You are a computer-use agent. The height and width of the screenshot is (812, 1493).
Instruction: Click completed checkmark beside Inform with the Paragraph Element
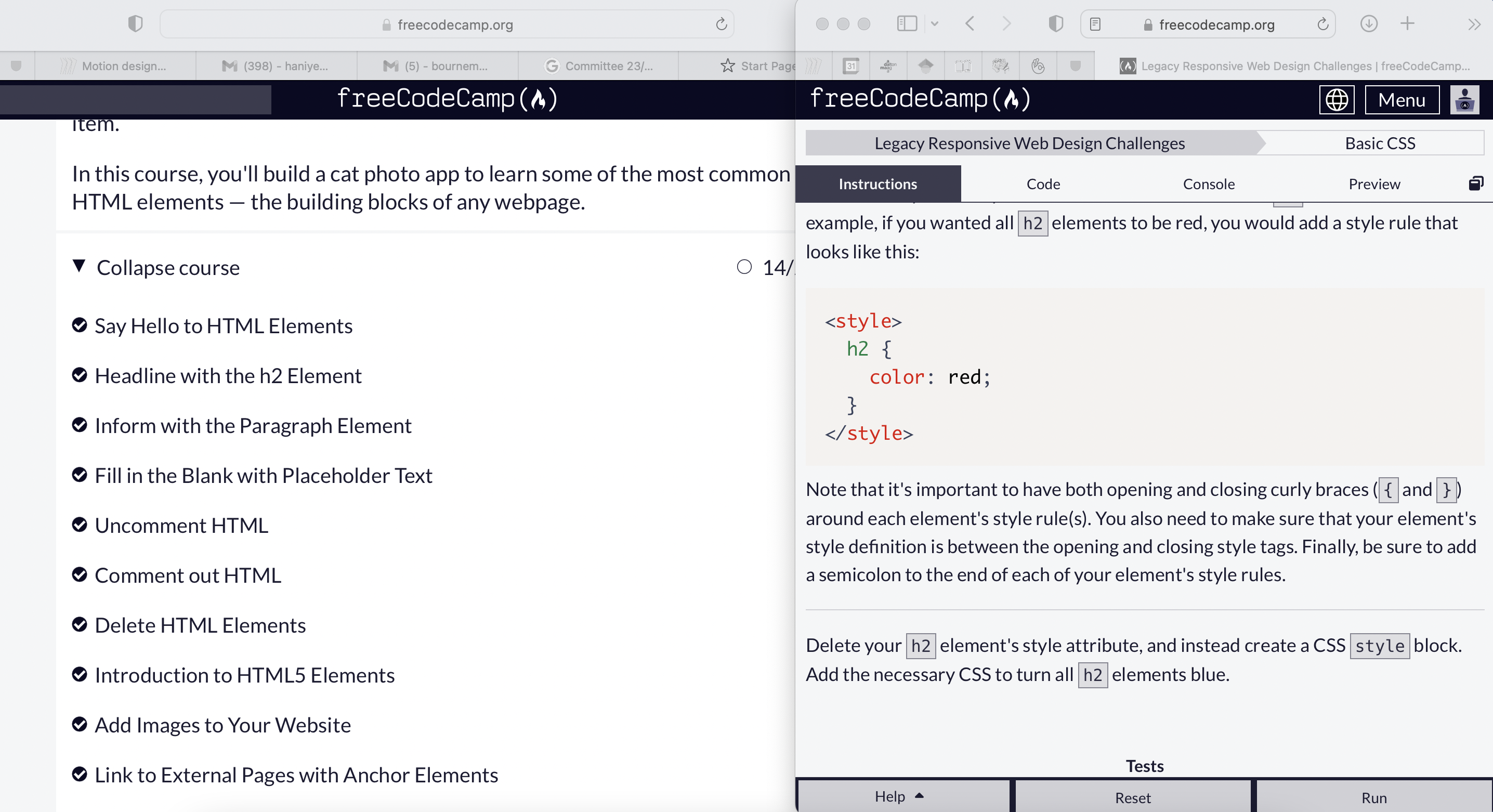(x=80, y=425)
